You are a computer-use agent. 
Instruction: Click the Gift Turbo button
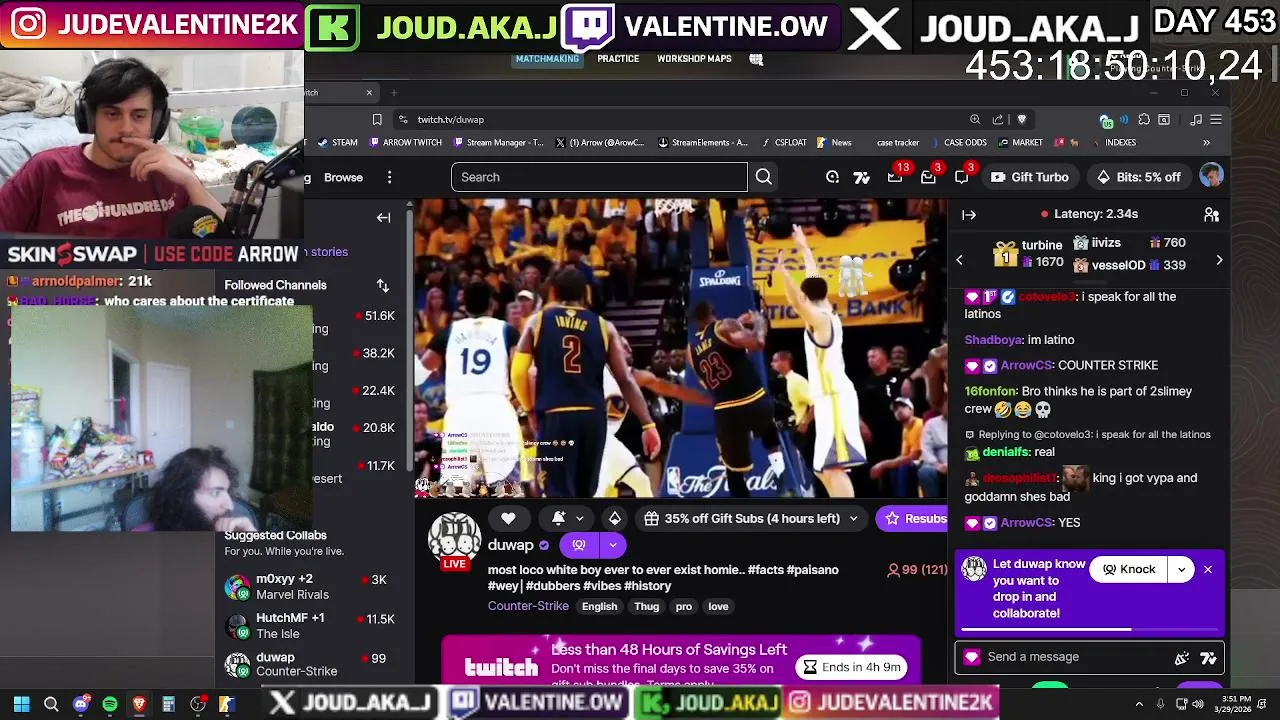point(1029,177)
